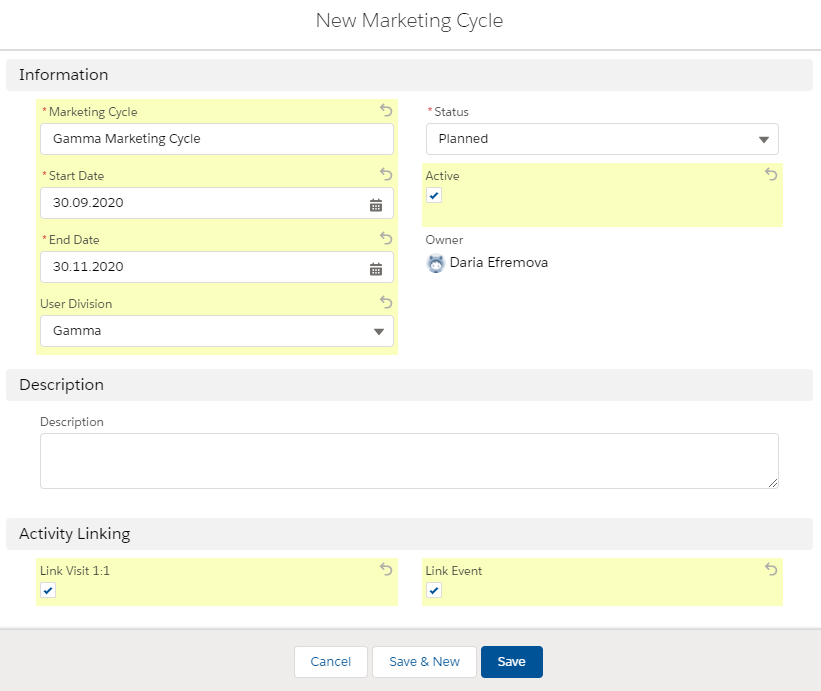Open the Start Date calendar picker
Screen dimensions: 821x691
(x=376, y=203)
